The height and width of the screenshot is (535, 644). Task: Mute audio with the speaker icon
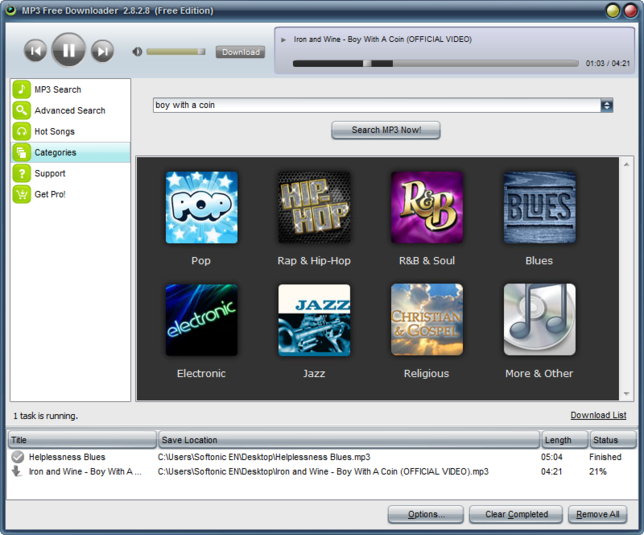point(137,52)
